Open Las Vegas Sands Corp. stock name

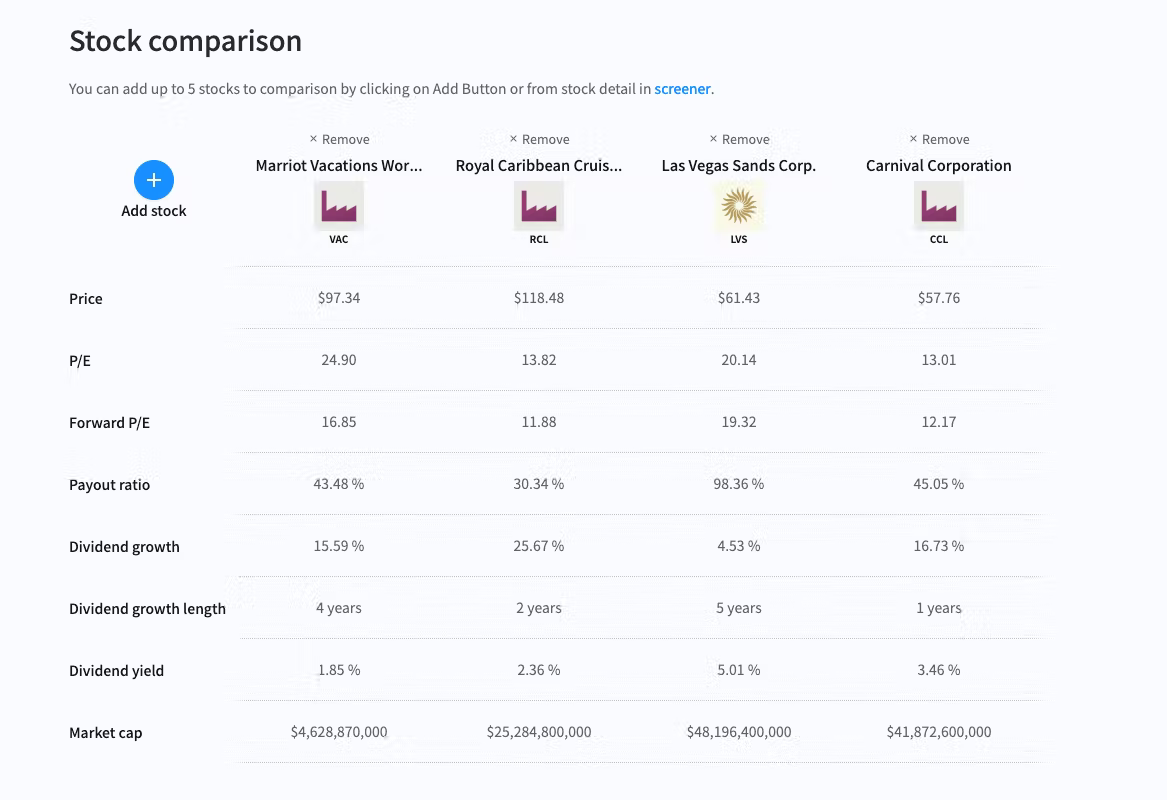click(x=739, y=166)
